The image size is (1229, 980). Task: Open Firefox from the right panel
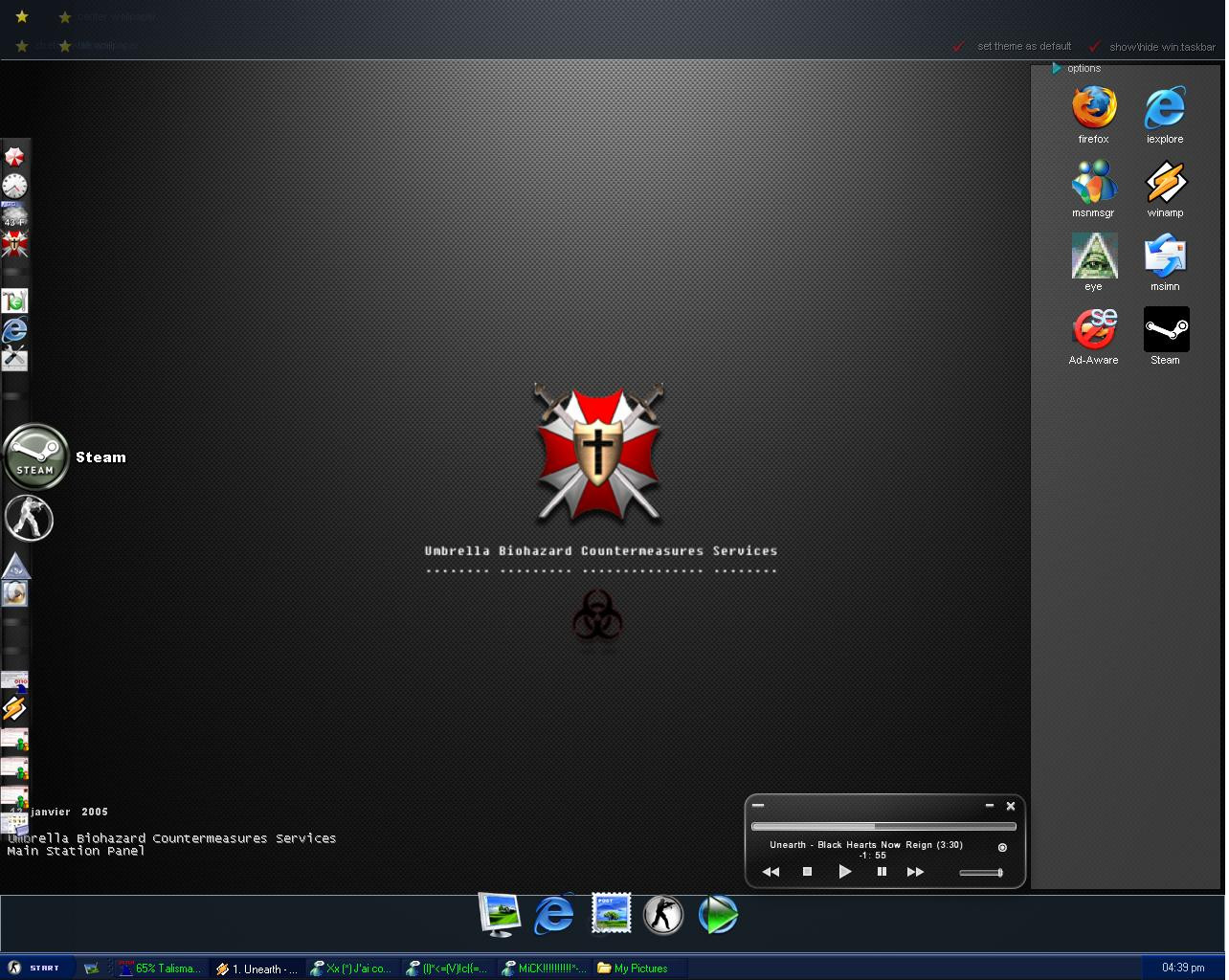(1094, 107)
